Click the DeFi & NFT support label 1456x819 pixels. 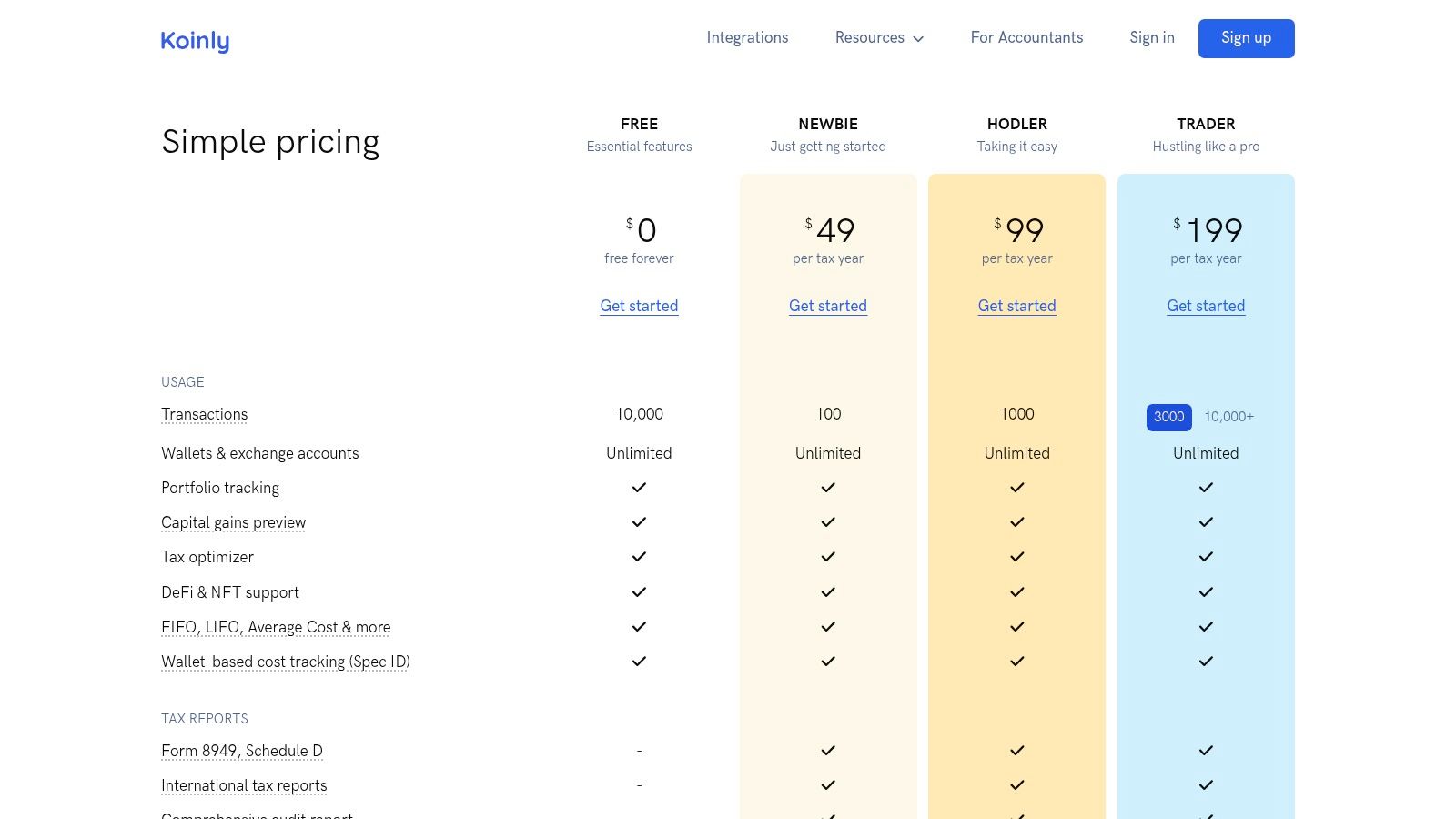click(x=230, y=592)
